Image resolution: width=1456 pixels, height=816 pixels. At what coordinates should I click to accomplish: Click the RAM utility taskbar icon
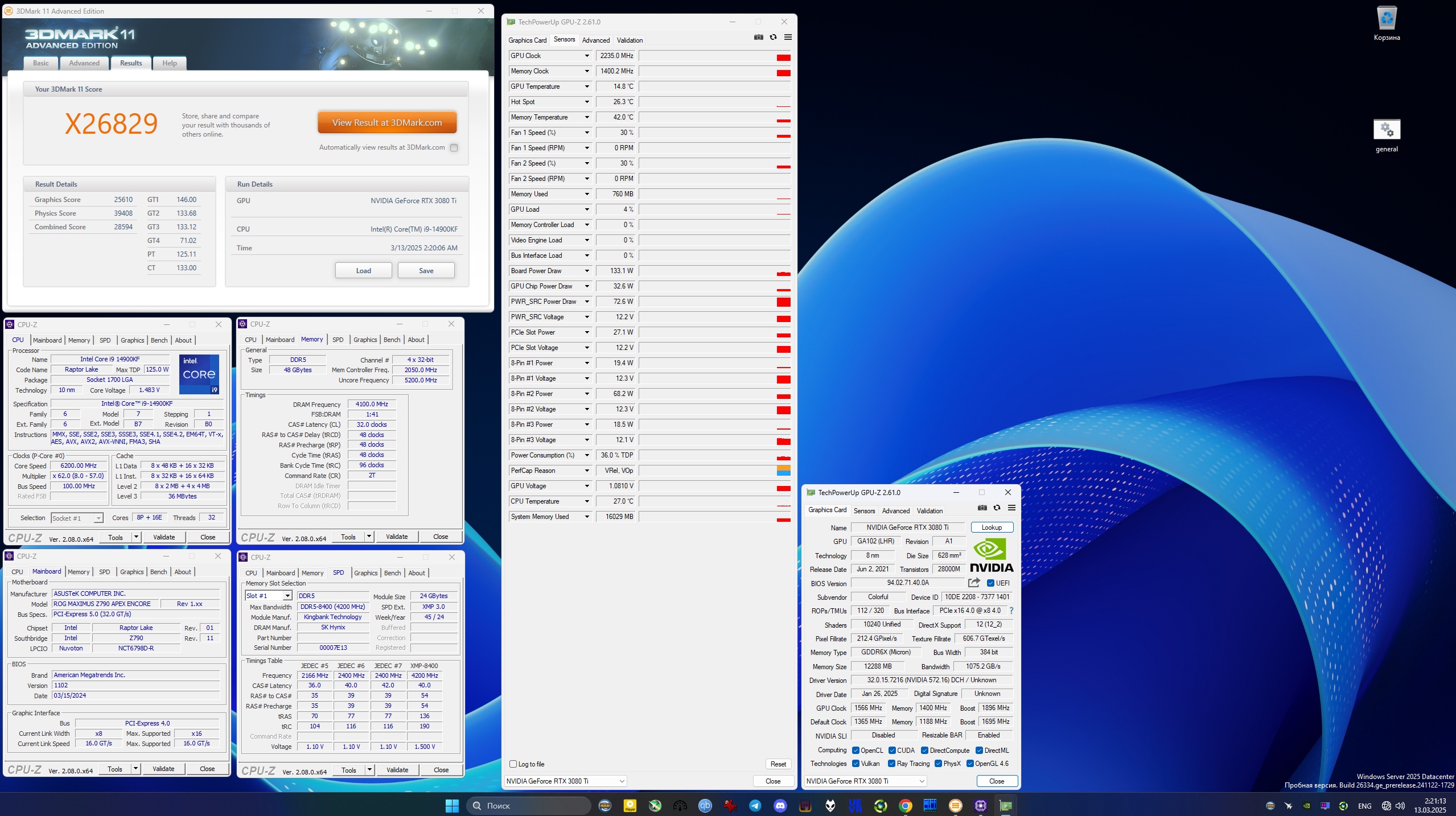[x=605, y=805]
